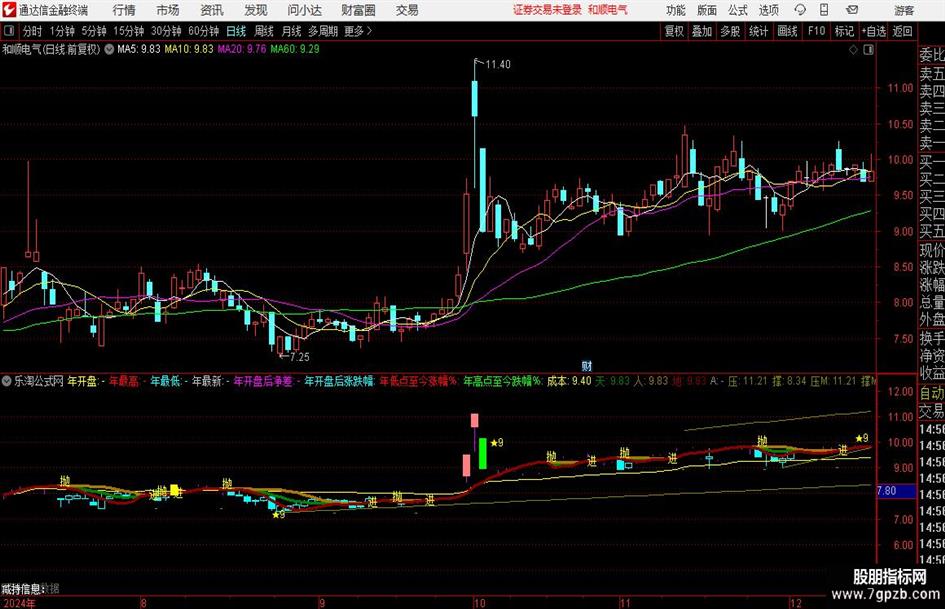Open the 问小达 menu
This screenshot has width=945, height=609.
[304, 10]
